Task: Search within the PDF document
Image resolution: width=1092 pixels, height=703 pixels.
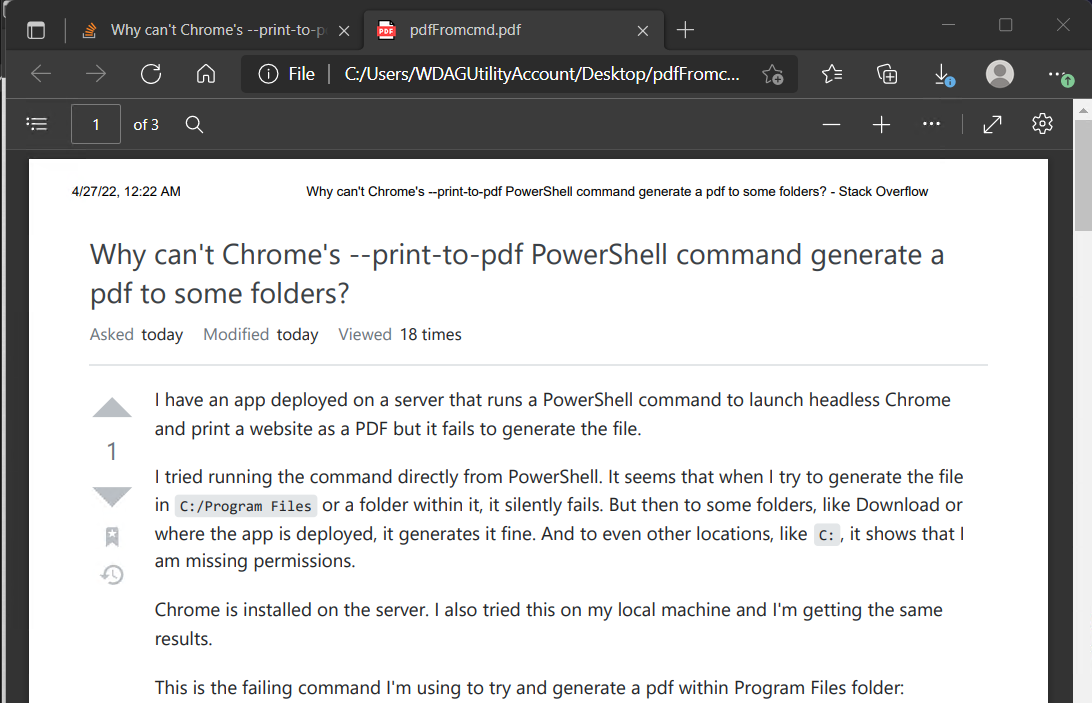Action: click(194, 124)
